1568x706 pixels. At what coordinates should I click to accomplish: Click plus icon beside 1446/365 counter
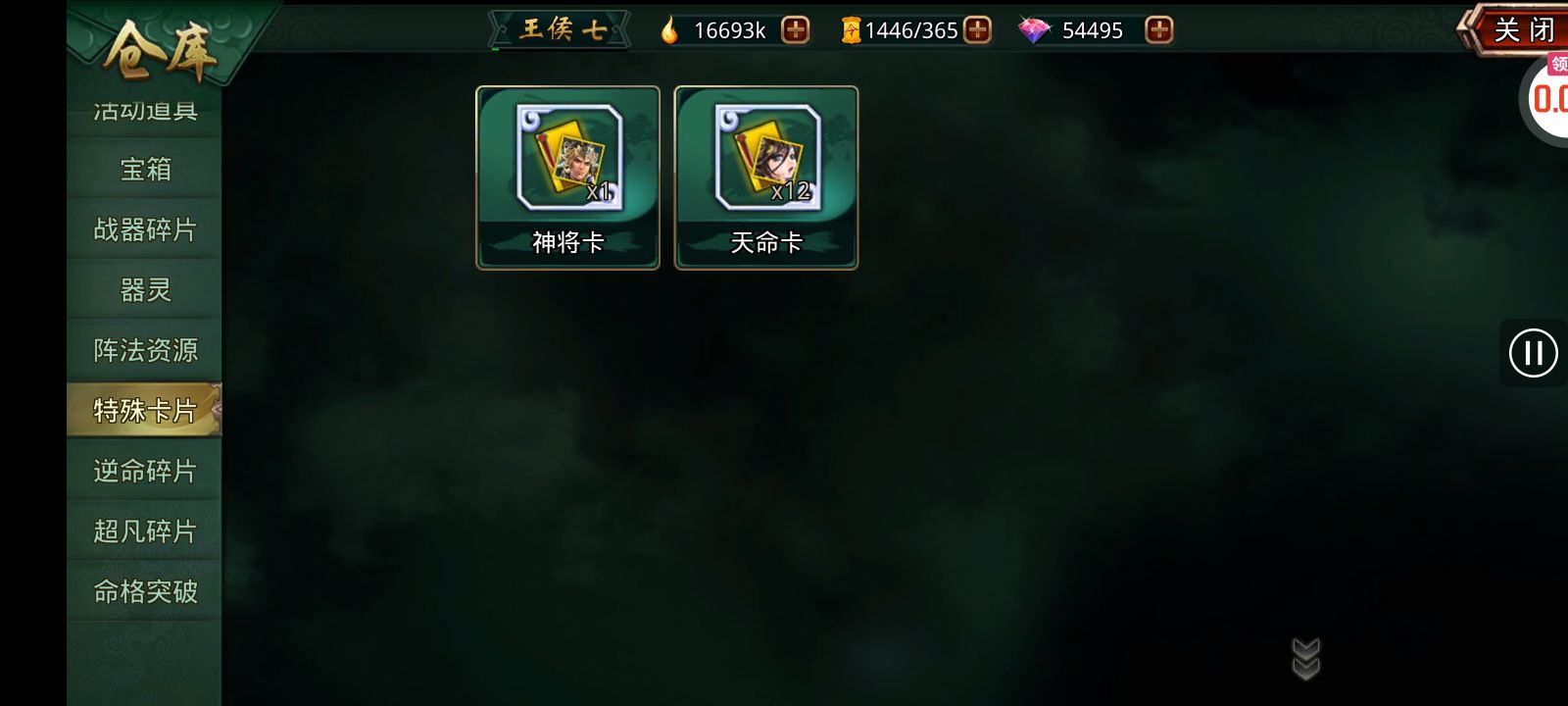[x=977, y=30]
